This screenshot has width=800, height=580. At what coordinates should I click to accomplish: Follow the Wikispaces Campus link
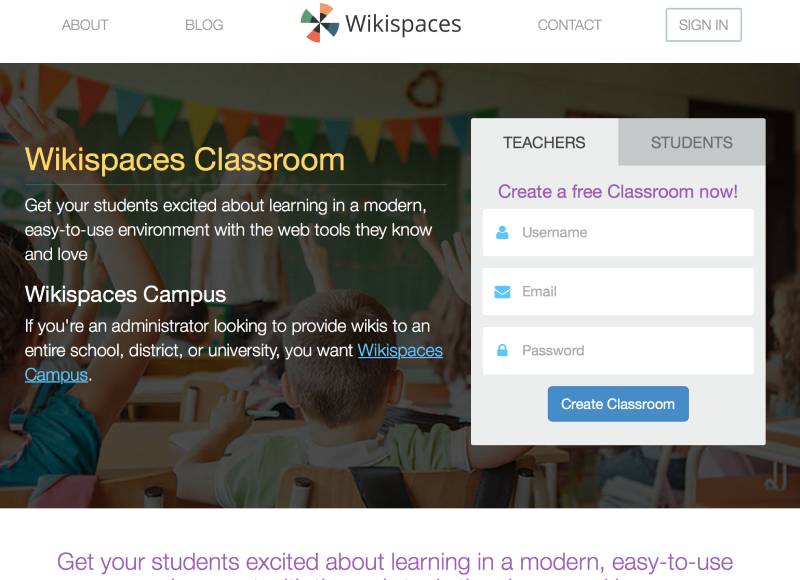pos(400,351)
